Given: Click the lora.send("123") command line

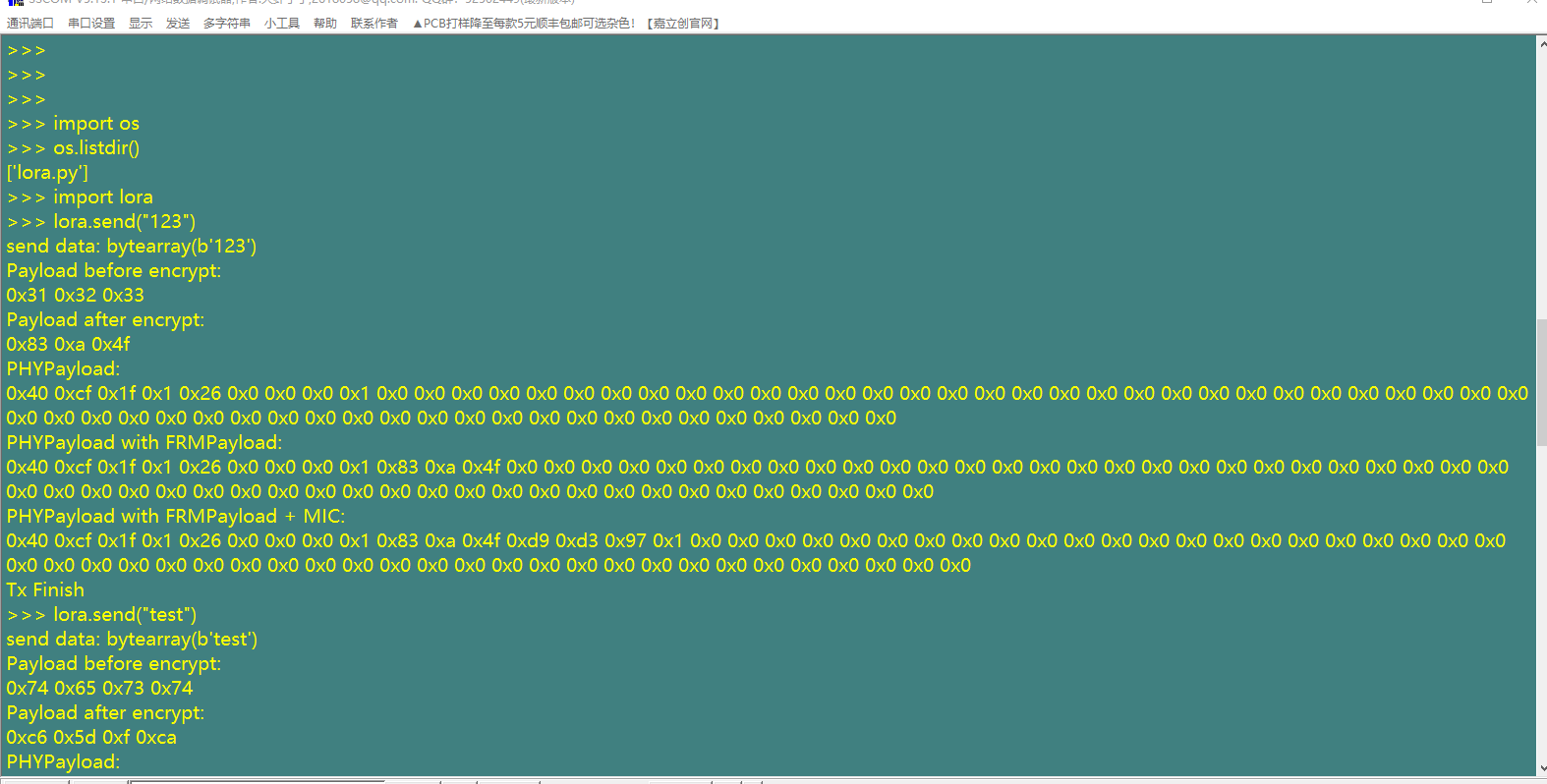Looking at the screenshot, I should point(124,222).
